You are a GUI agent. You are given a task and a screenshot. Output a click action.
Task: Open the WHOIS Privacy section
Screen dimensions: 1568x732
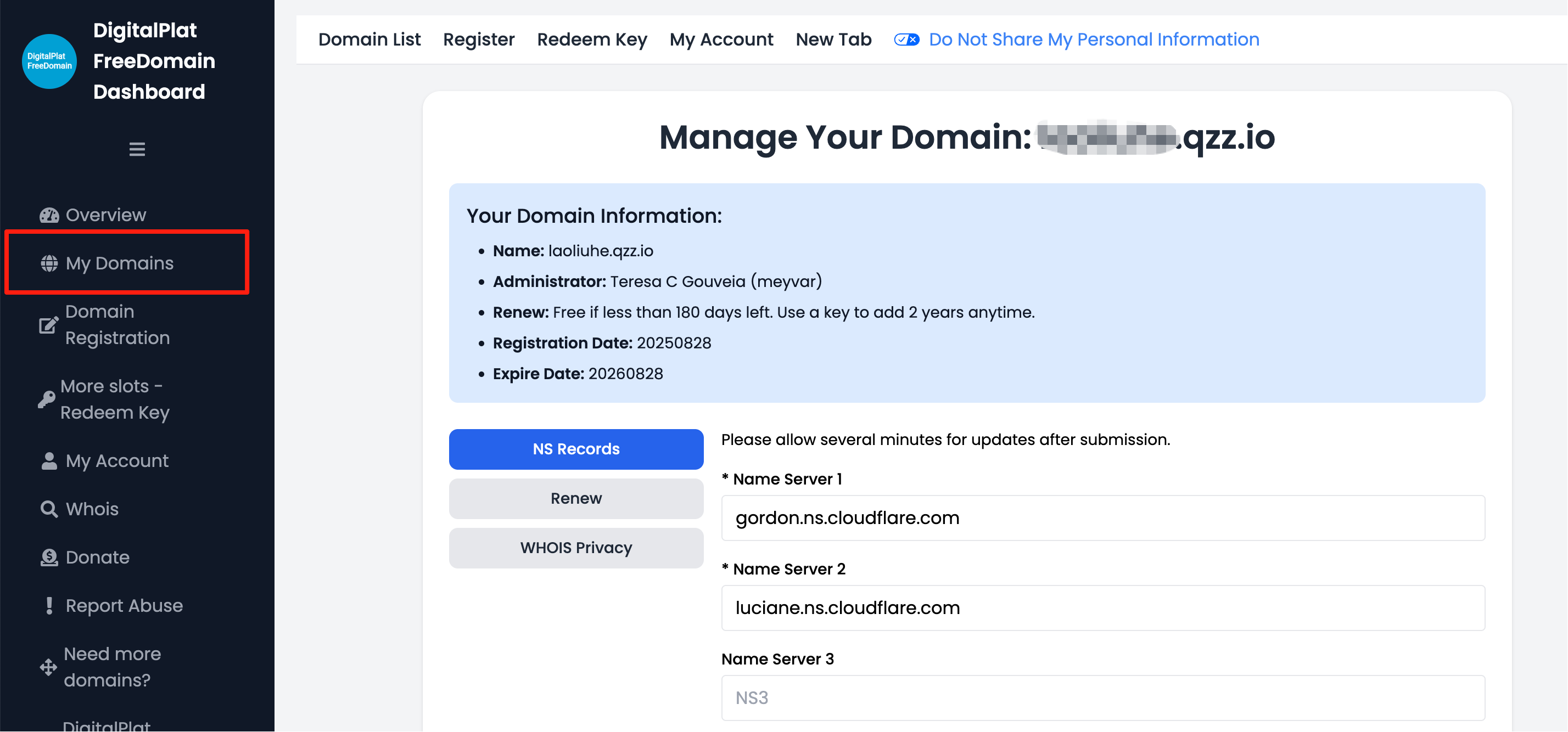pos(576,548)
